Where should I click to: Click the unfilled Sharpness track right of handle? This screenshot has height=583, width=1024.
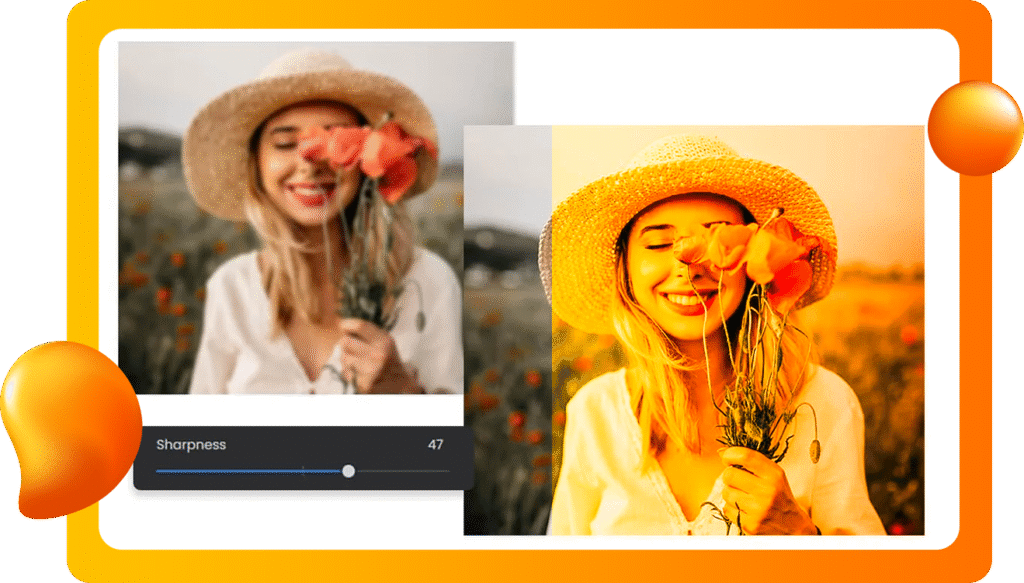tap(400, 471)
